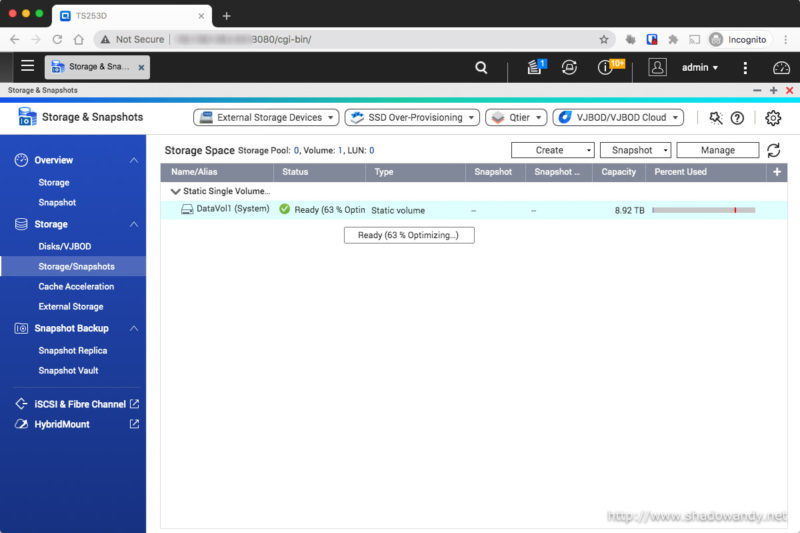Click the search magnifier icon
800x533 pixels.
click(481, 68)
